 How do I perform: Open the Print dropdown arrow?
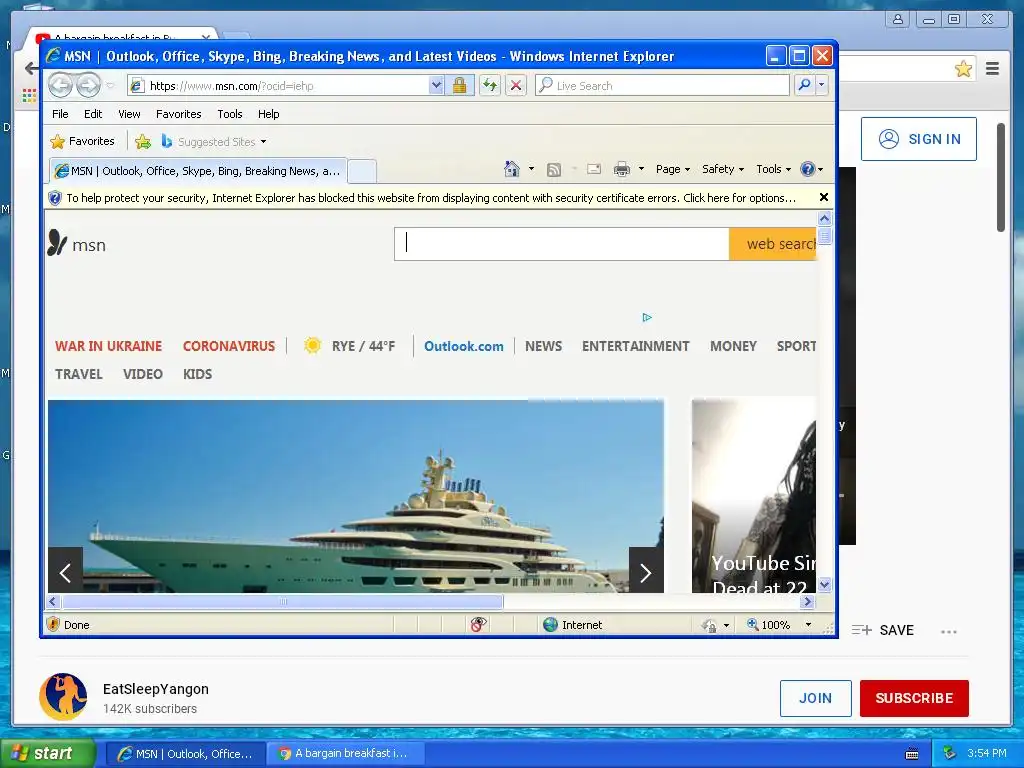click(641, 169)
